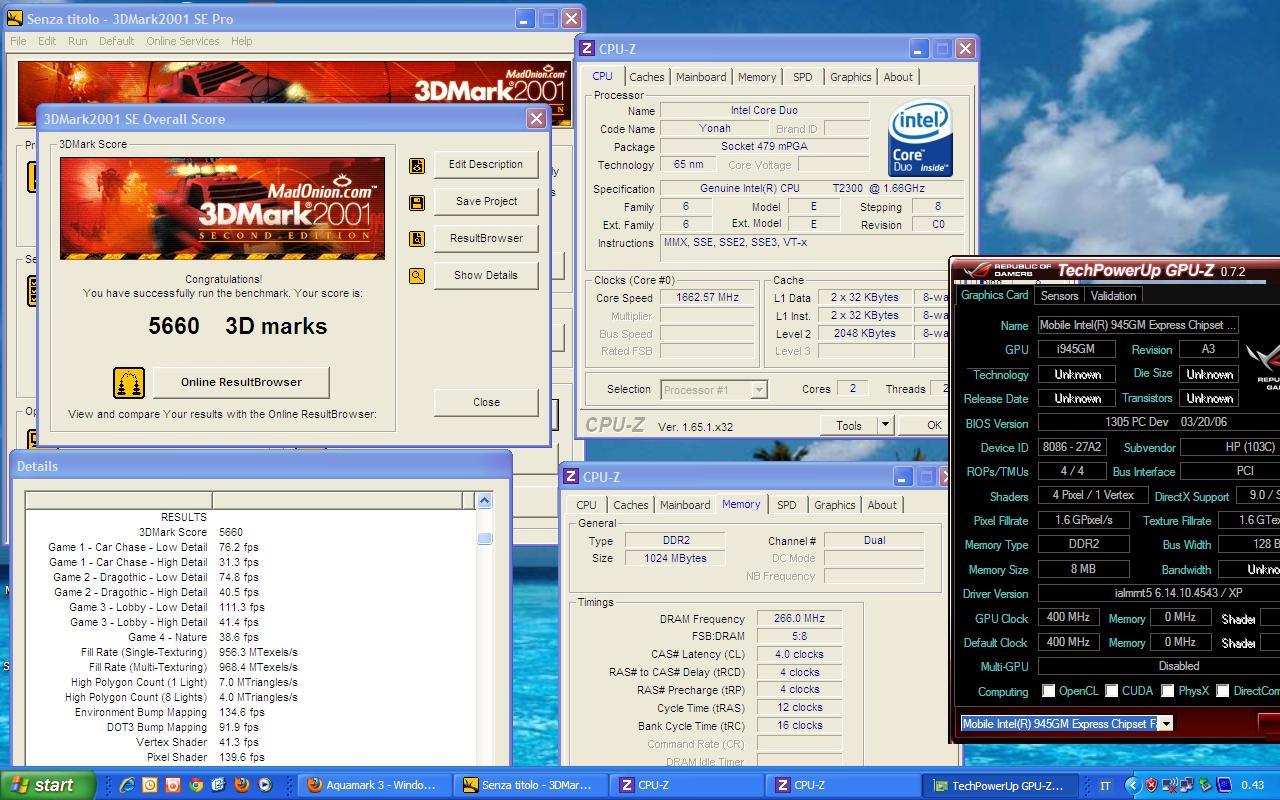The height and width of the screenshot is (800, 1280).
Task: Open the Tools dropdown arrow in CPU-Z
Action: tap(885, 425)
